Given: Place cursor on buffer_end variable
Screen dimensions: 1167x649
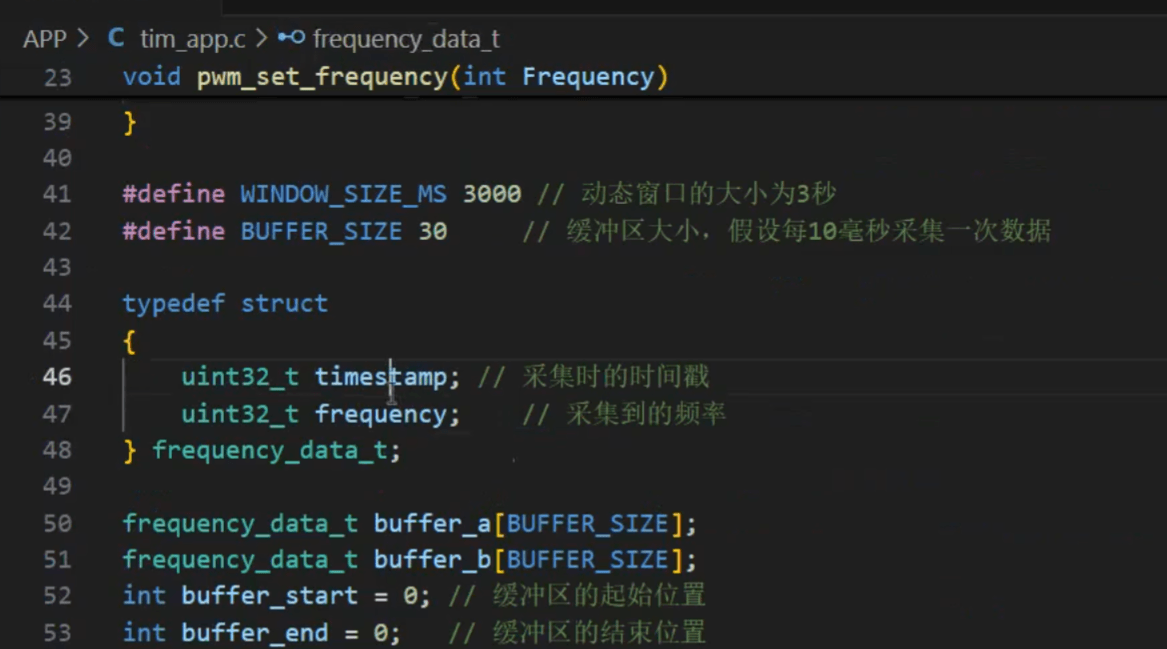Looking at the screenshot, I should (254, 633).
